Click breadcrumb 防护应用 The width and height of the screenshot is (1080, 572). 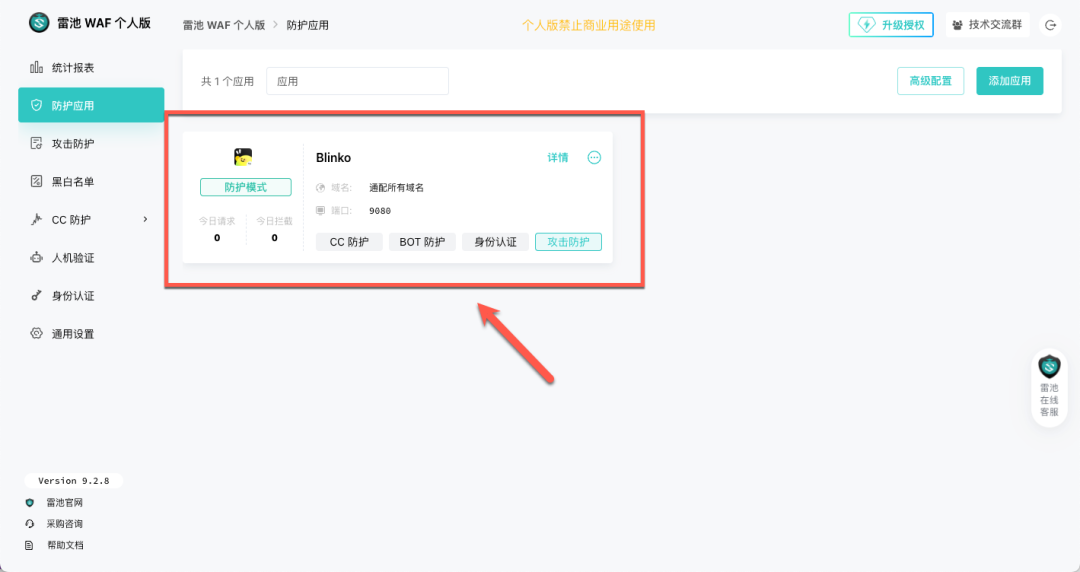tap(307, 25)
